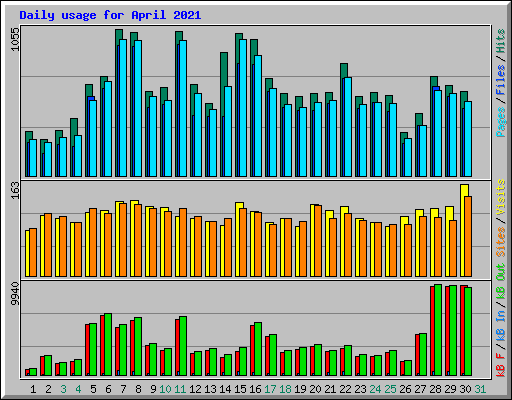Click green day 11 axis label
Viewport: 512px width, 400px height.
pyautogui.click(x=180, y=389)
